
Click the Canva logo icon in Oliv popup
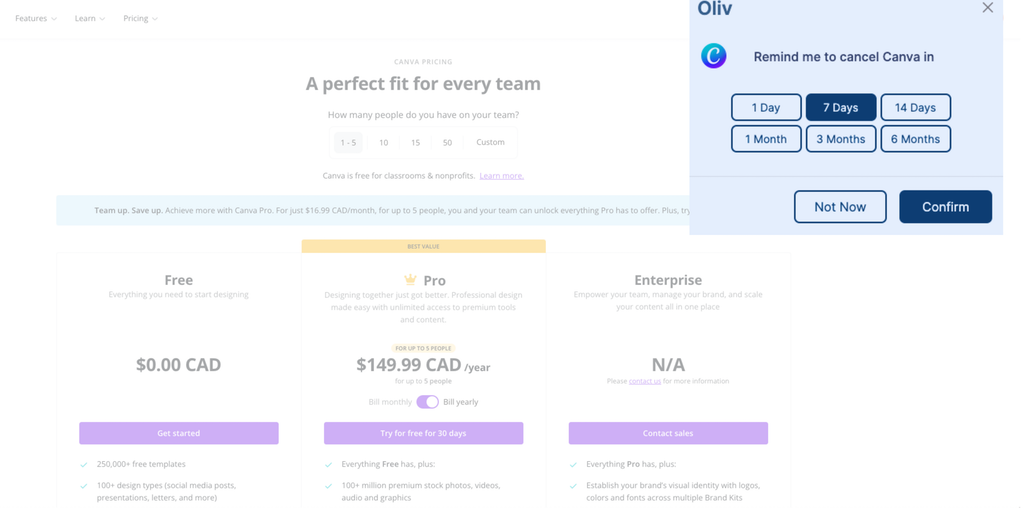(713, 56)
